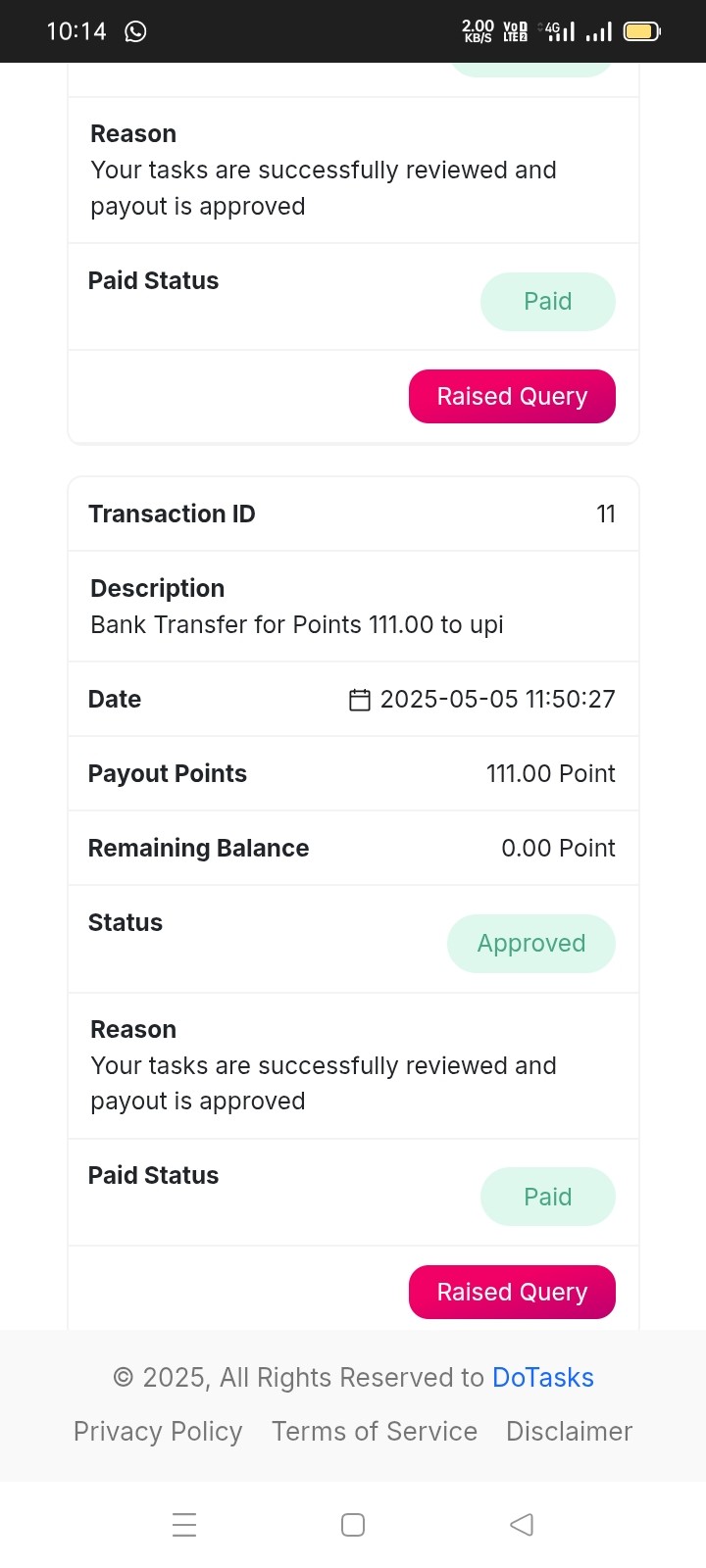The height and width of the screenshot is (1568, 706).
Task: Tap the battery icon in status bar
Action: 642,31
